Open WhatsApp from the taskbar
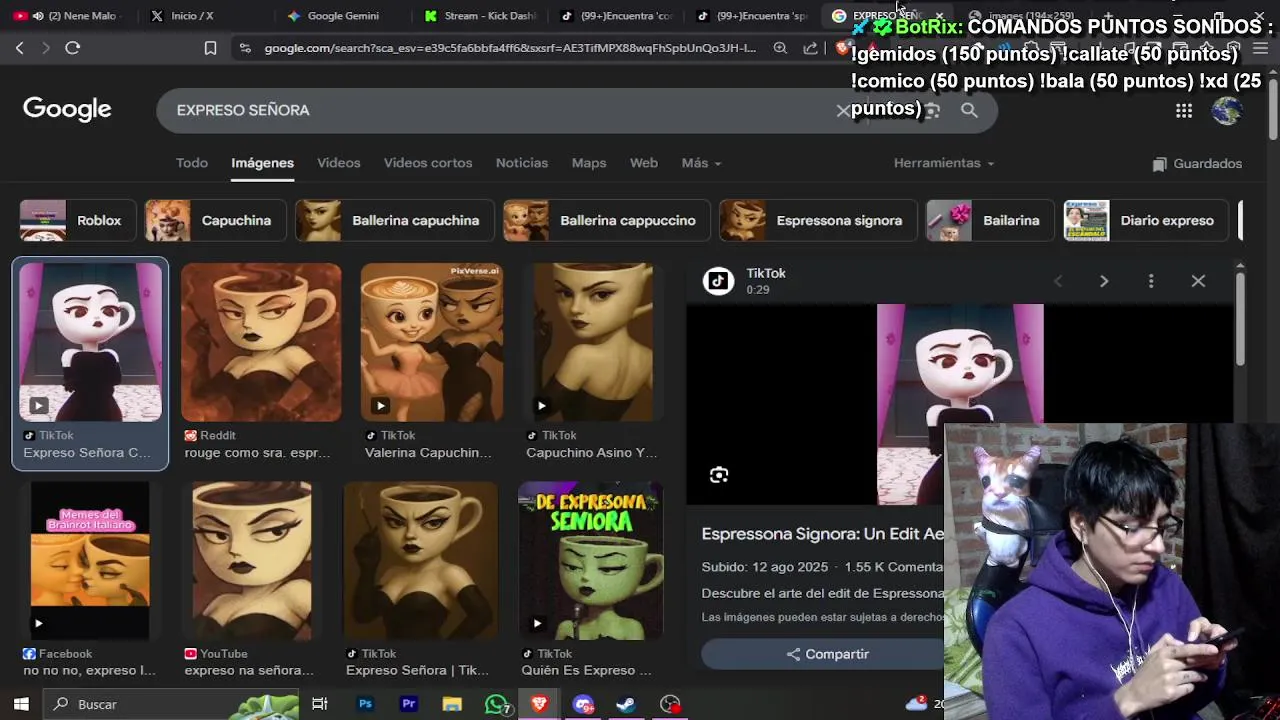This screenshot has height=720, width=1280. point(496,704)
